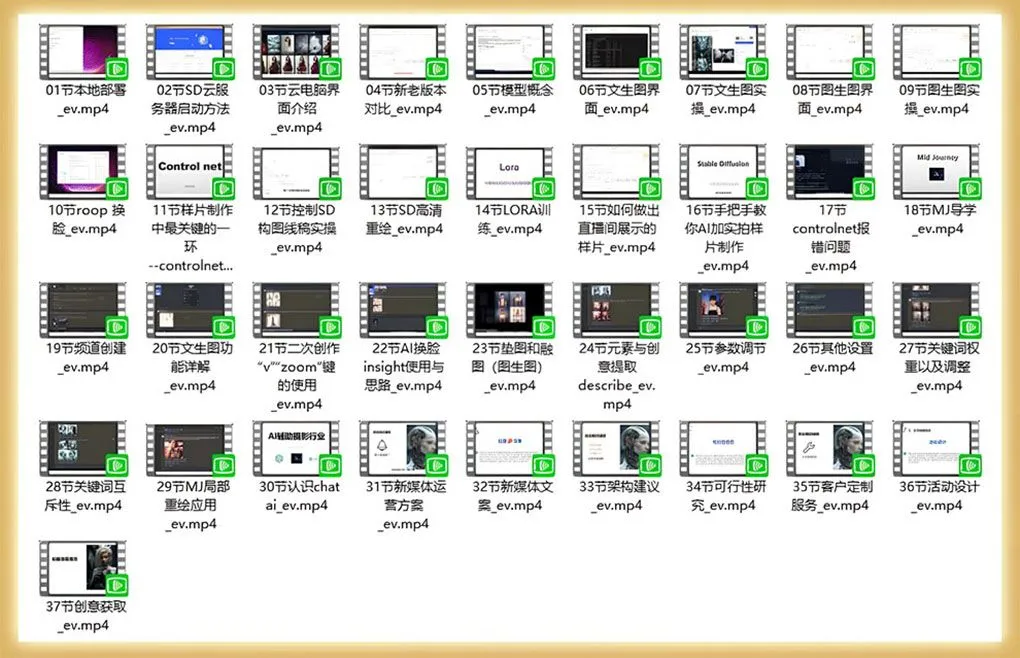1020x658 pixels.
Task: Click the 36节活动设计_ev.mp4 thumbnail
Action: click(x=935, y=448)
